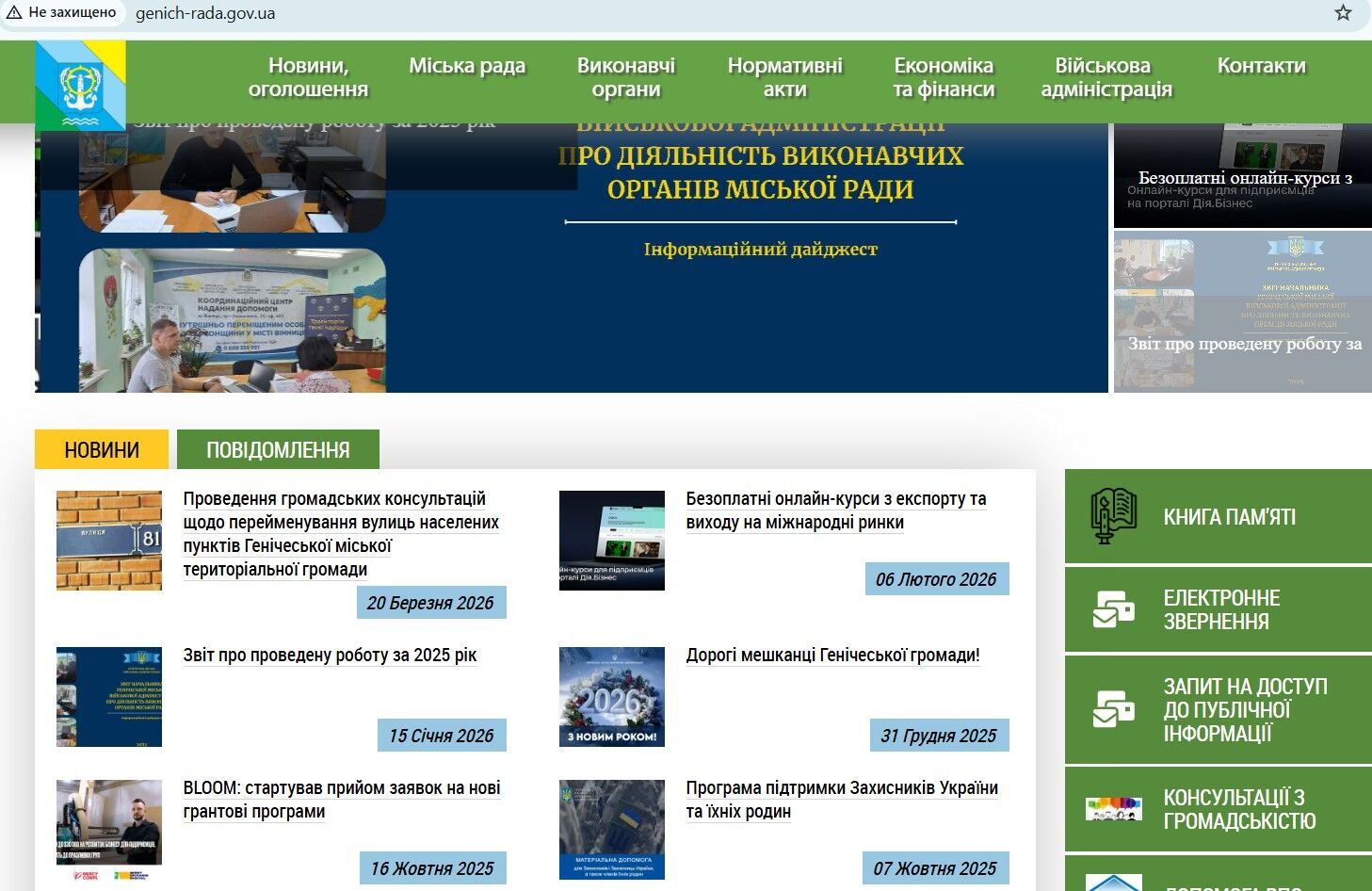Viewport: 1372px width, 891px height.
Task: Bookmark this page with the star icon
Action: point(1343,13)
